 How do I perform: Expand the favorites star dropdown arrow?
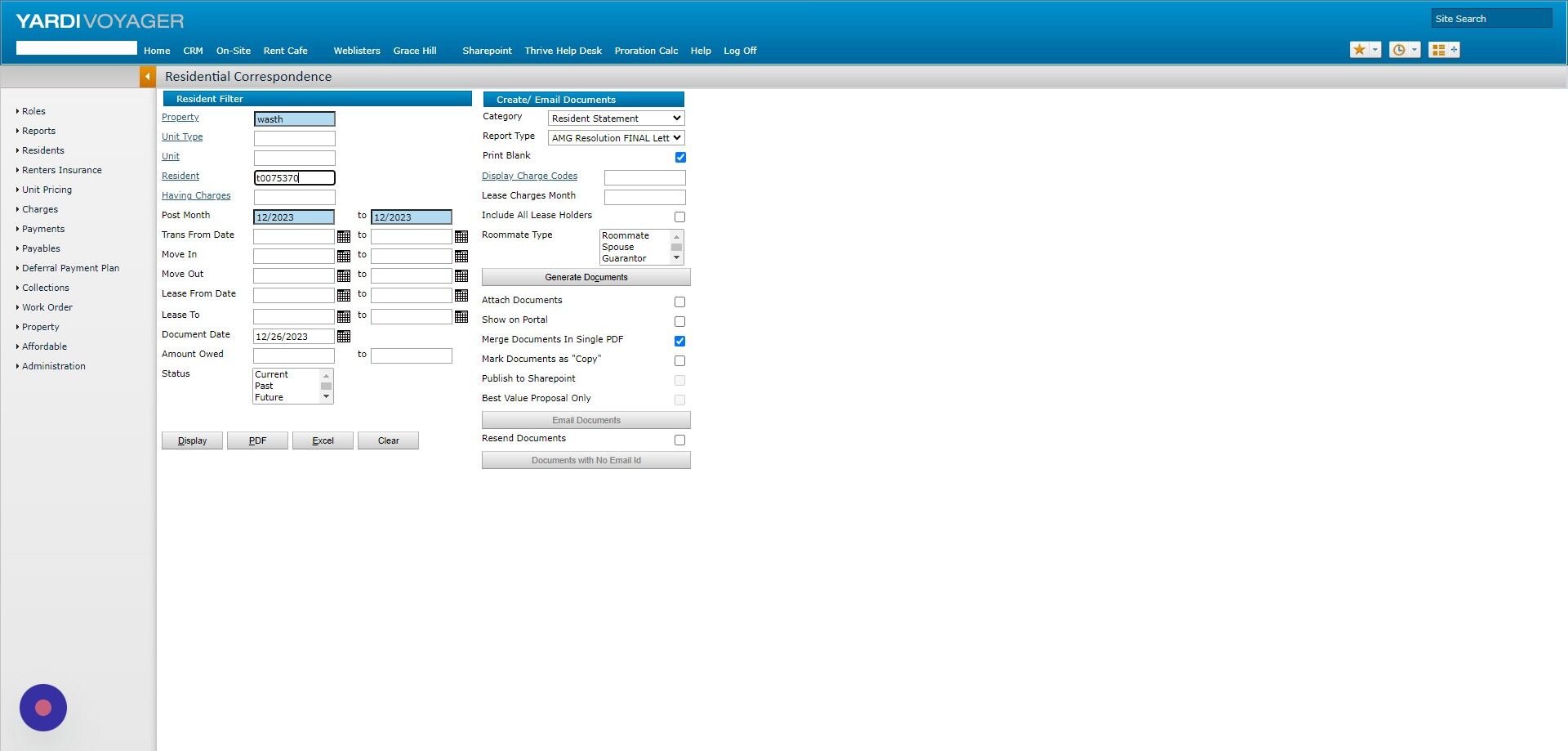pos(1375,50)
